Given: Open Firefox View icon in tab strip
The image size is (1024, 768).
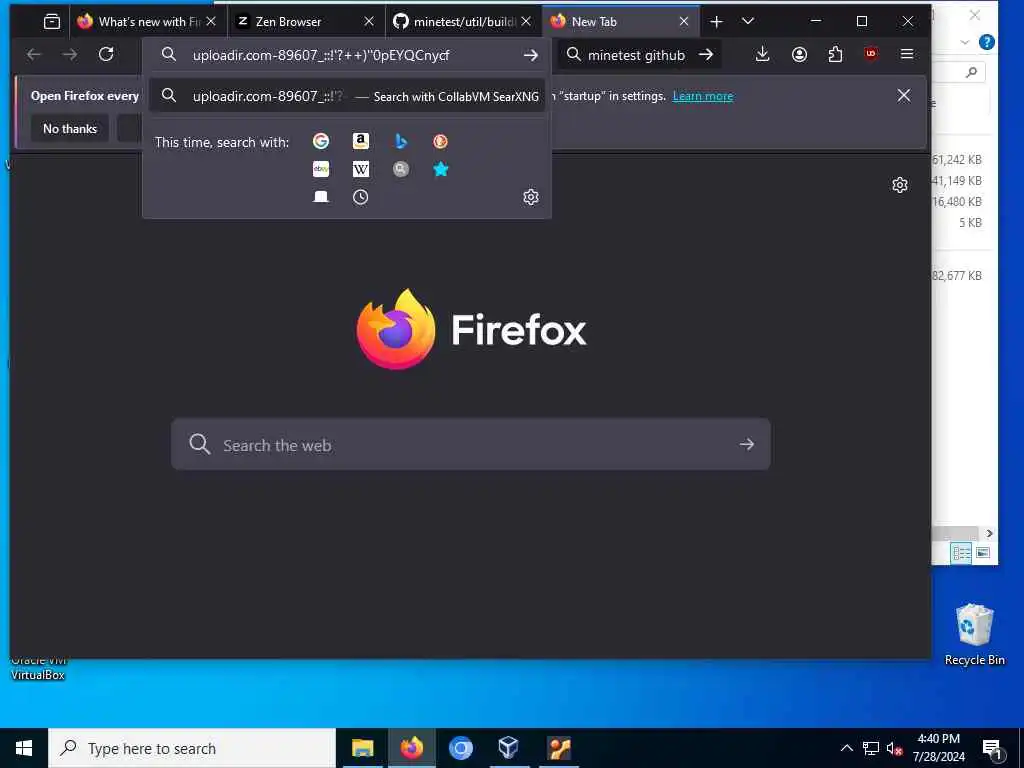Looking at the screenshot, I should click(x=52, y=22).
